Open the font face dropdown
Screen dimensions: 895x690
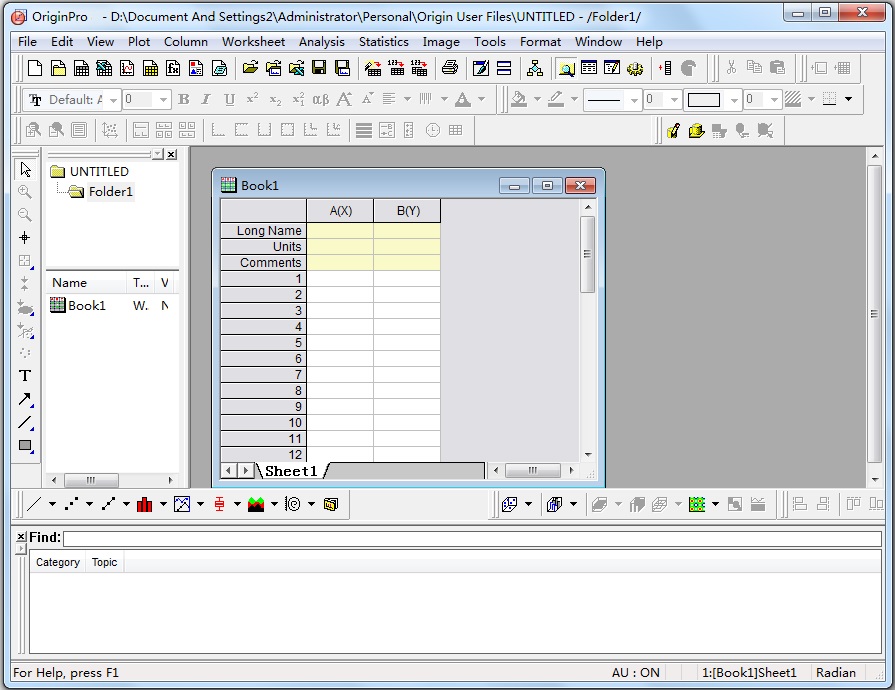coord(114,100)
